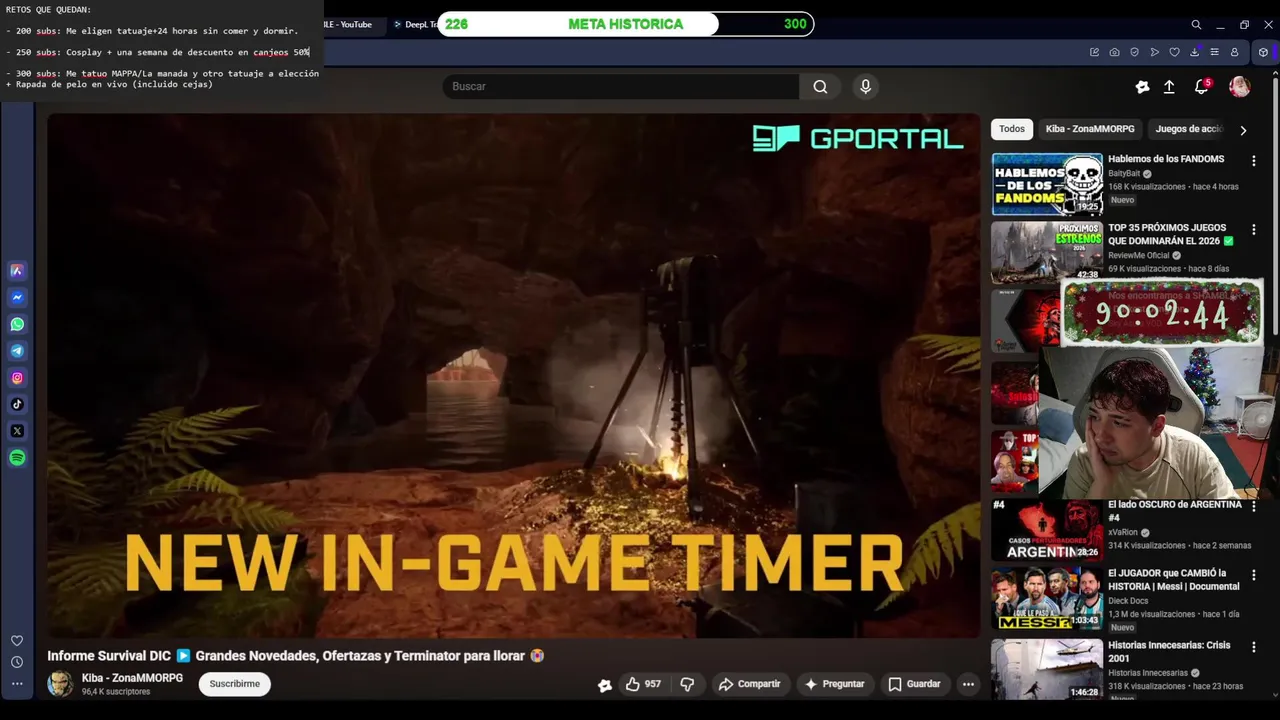
Task: Switch to the YouTube browser tab
Action: point(352,24)
